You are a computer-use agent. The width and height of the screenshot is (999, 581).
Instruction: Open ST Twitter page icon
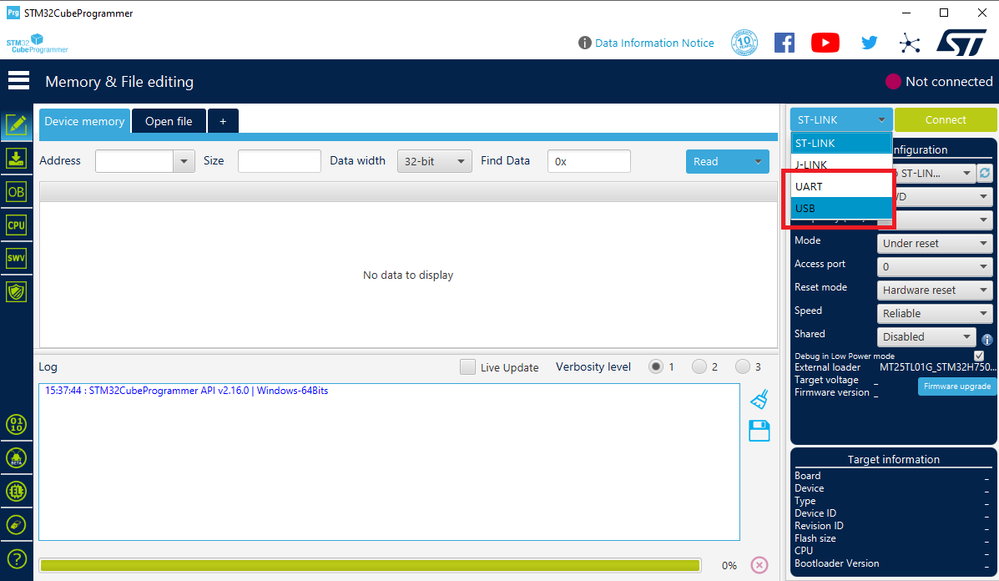point(869,43)
